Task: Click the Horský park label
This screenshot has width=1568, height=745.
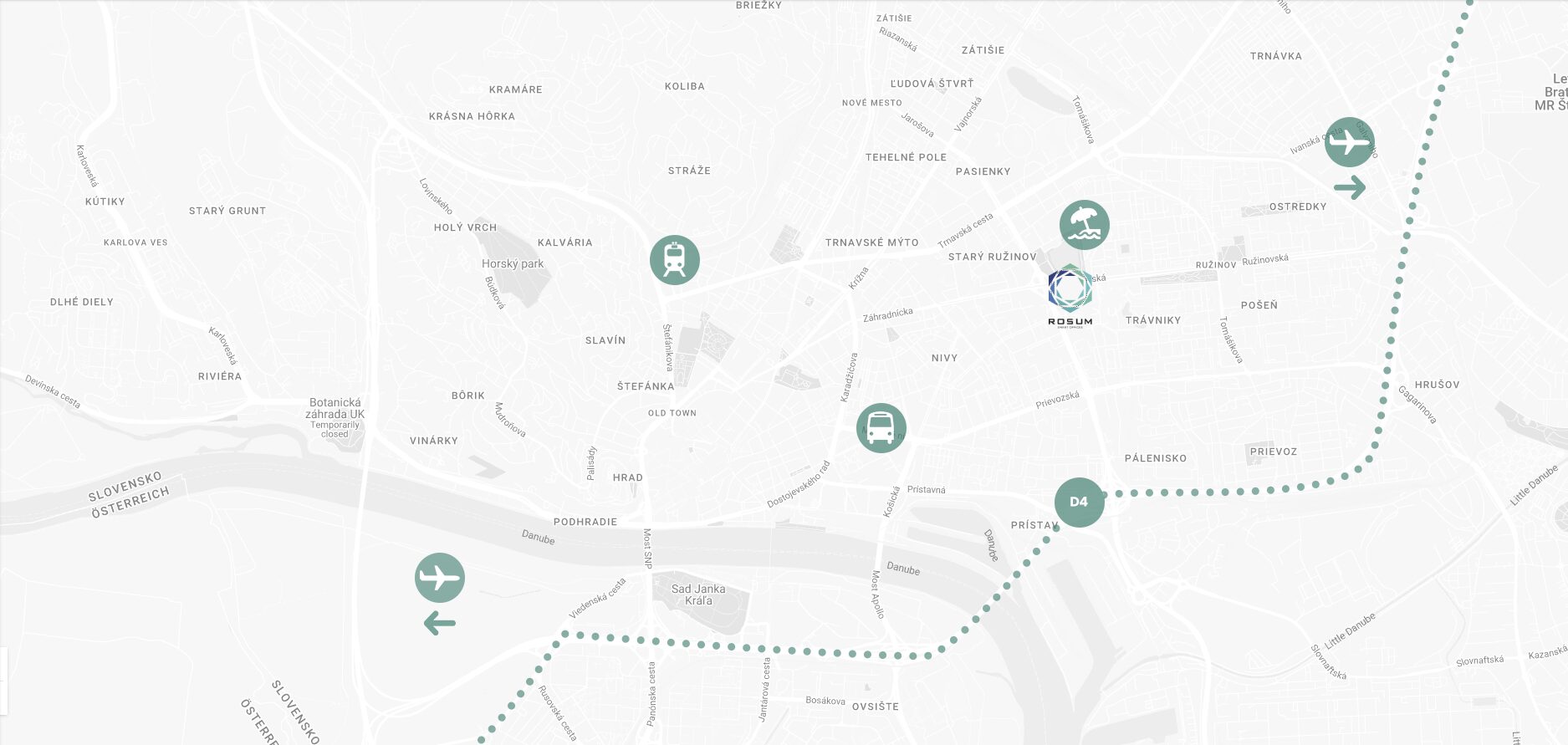Action: click(x=513, y=264)
